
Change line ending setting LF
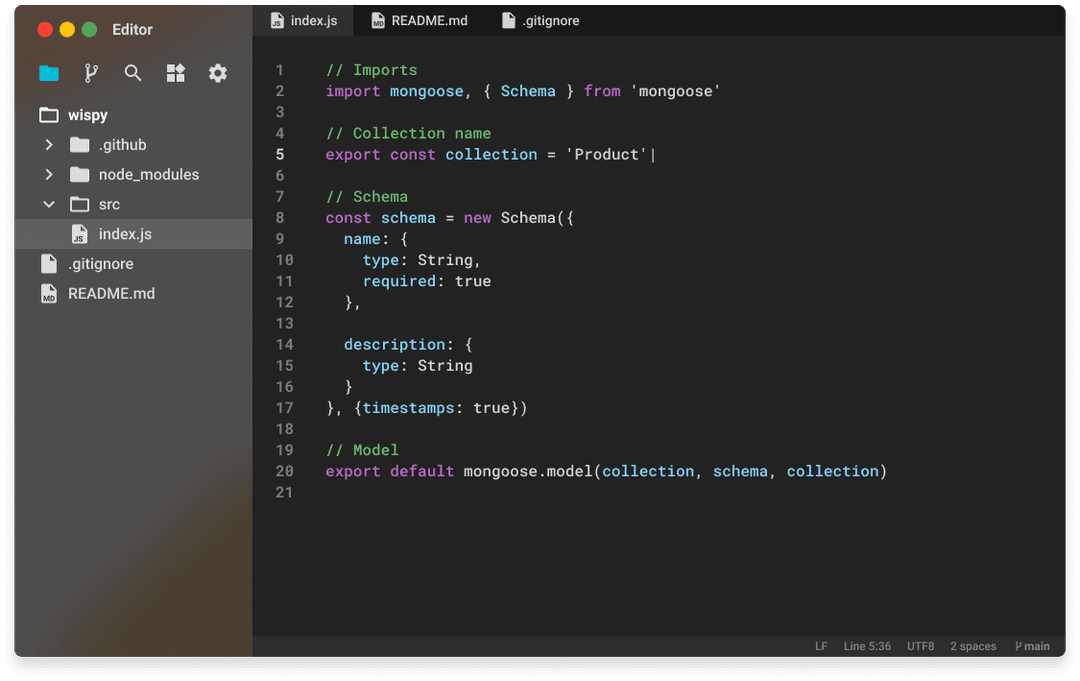(x=820, y=646)
